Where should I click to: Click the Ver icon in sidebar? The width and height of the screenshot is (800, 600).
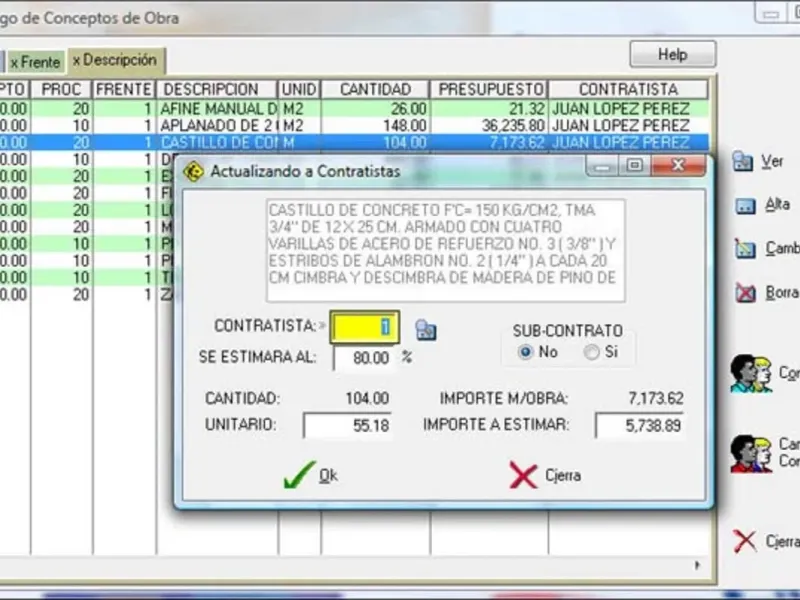click(743, 162)
